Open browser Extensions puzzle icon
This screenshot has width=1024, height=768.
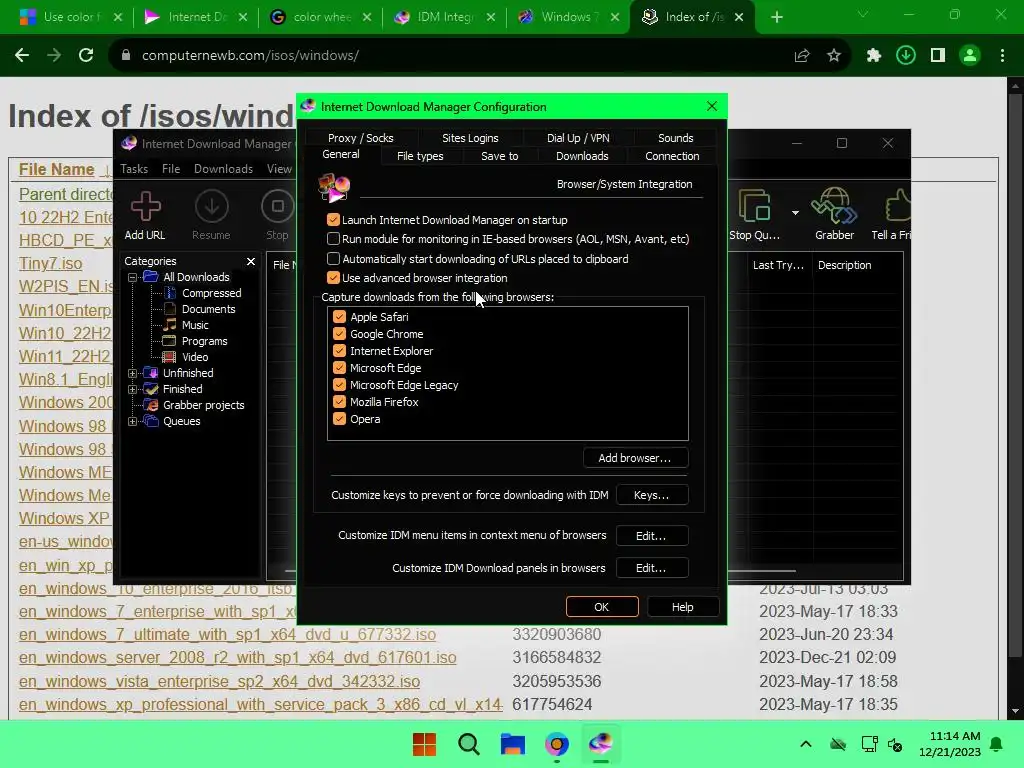point(874,56)
